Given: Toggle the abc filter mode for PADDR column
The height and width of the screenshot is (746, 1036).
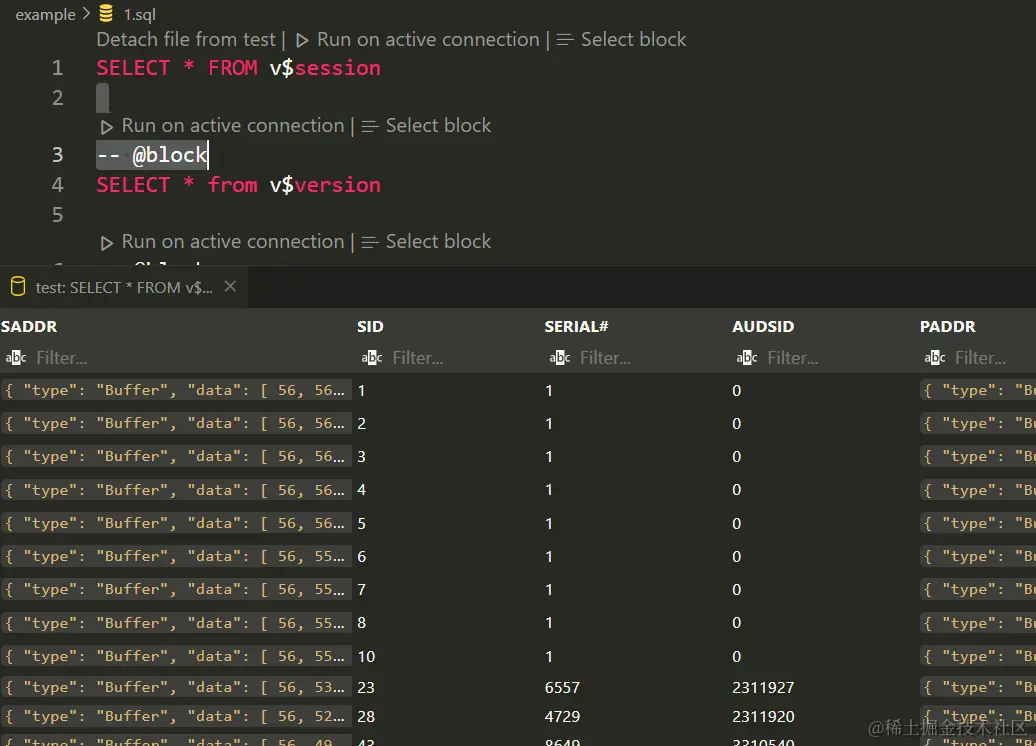Looking at the screenshot, I should pos(935,357).
